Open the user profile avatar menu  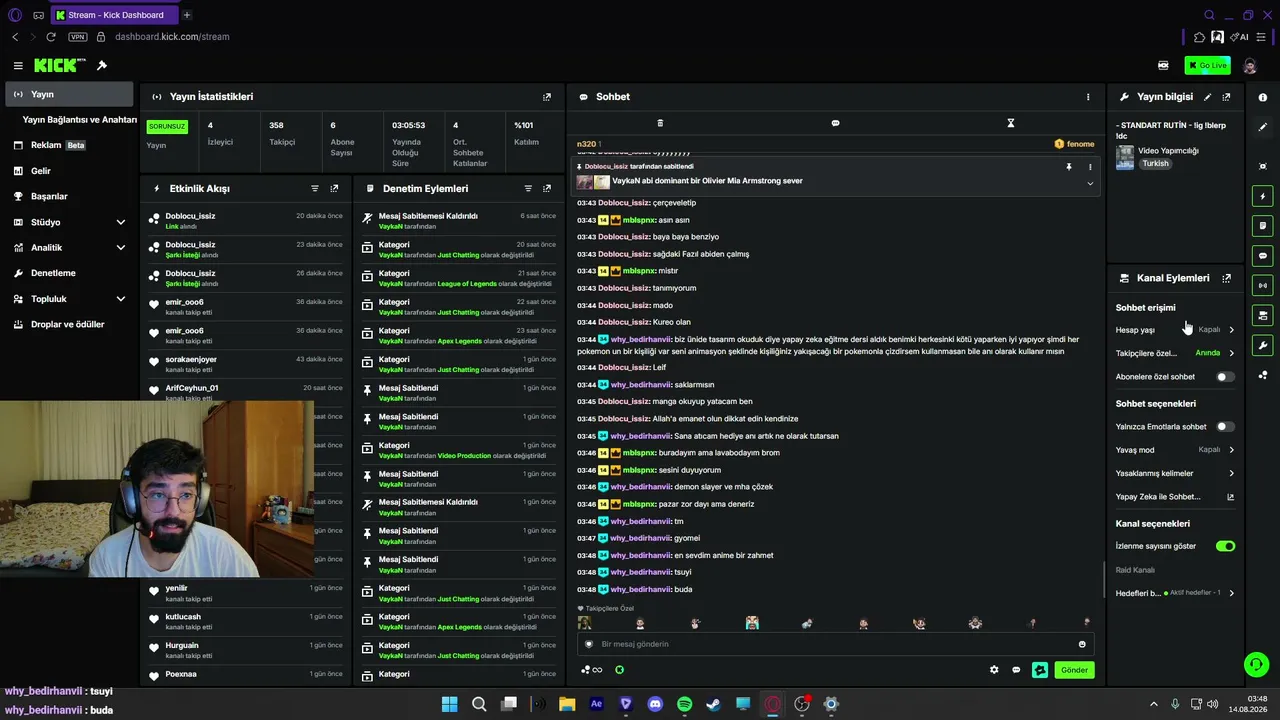coord(1250,66)
